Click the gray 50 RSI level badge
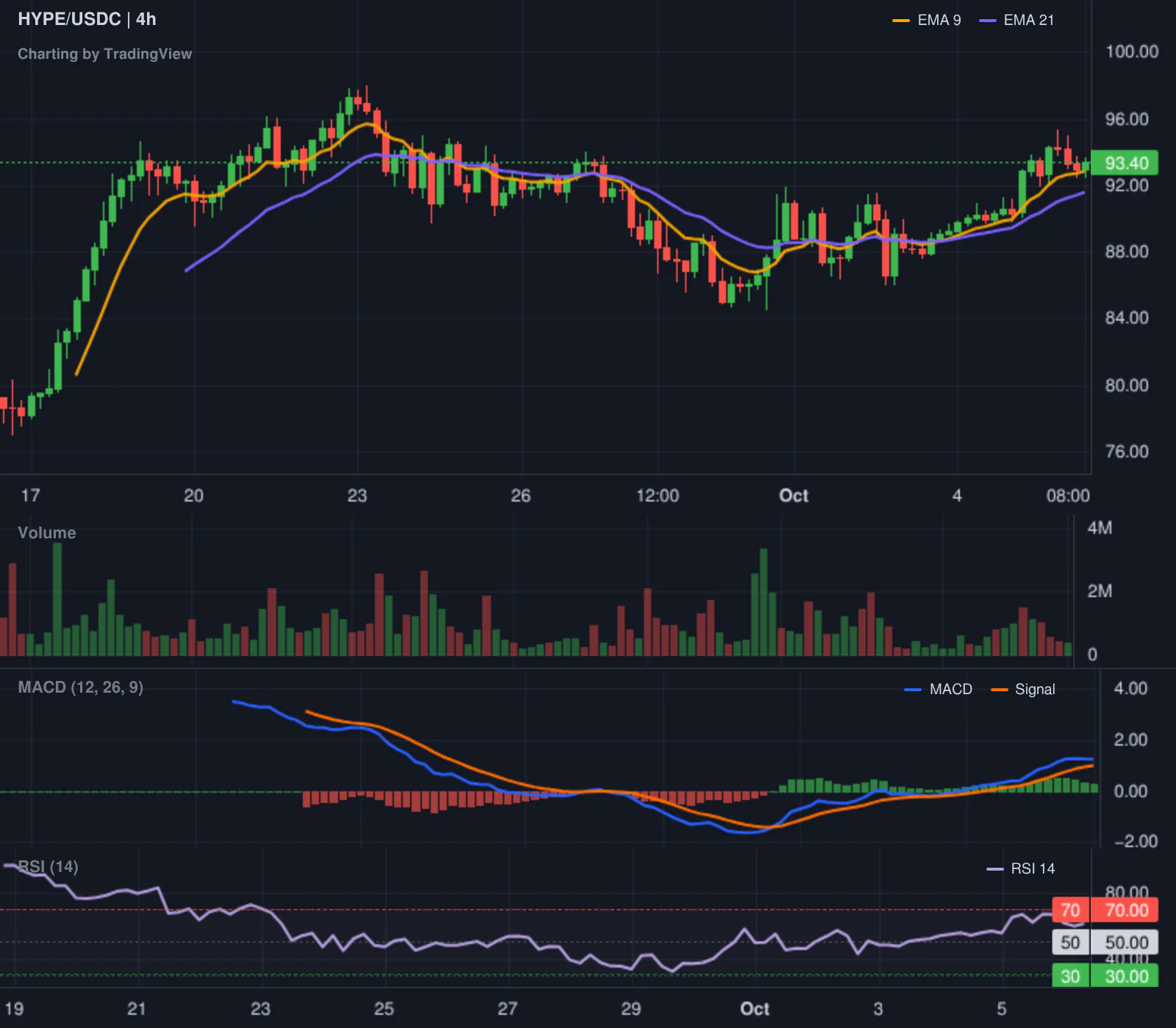This screenshot has height=1028, width=1176. [x=1070, y=943]
